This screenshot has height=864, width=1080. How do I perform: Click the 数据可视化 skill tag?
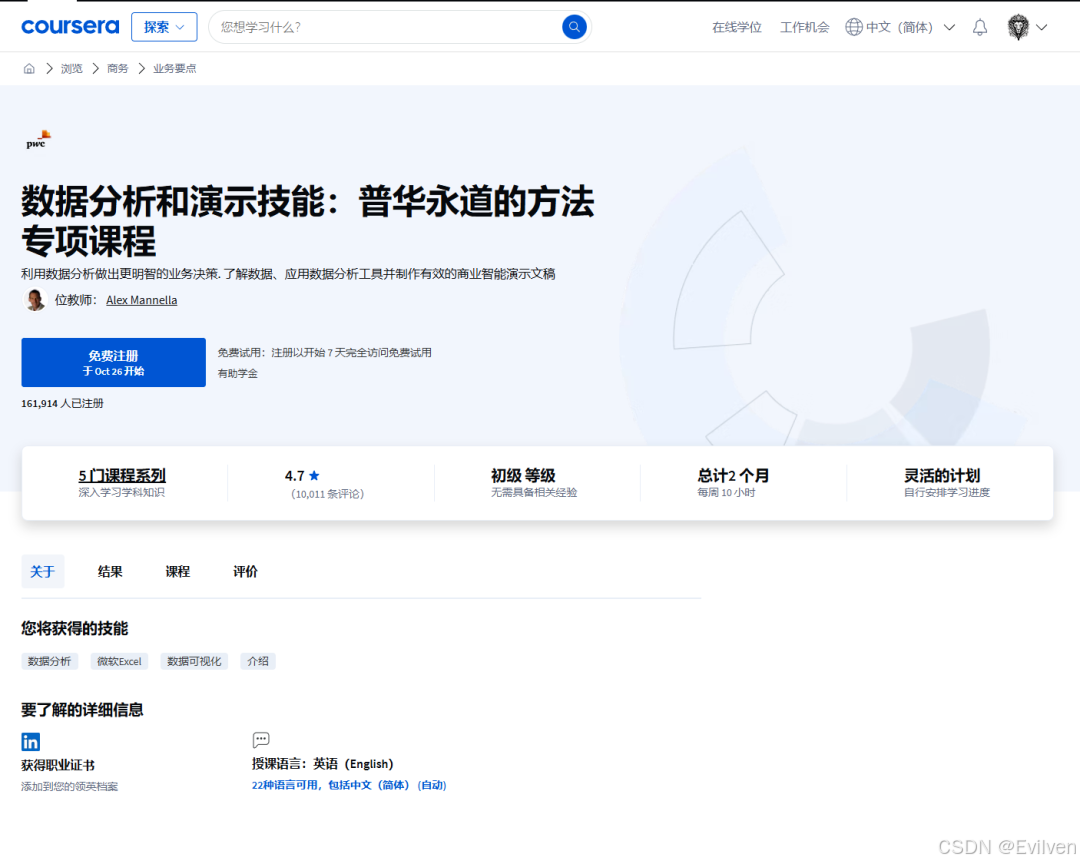click(194, 661)
